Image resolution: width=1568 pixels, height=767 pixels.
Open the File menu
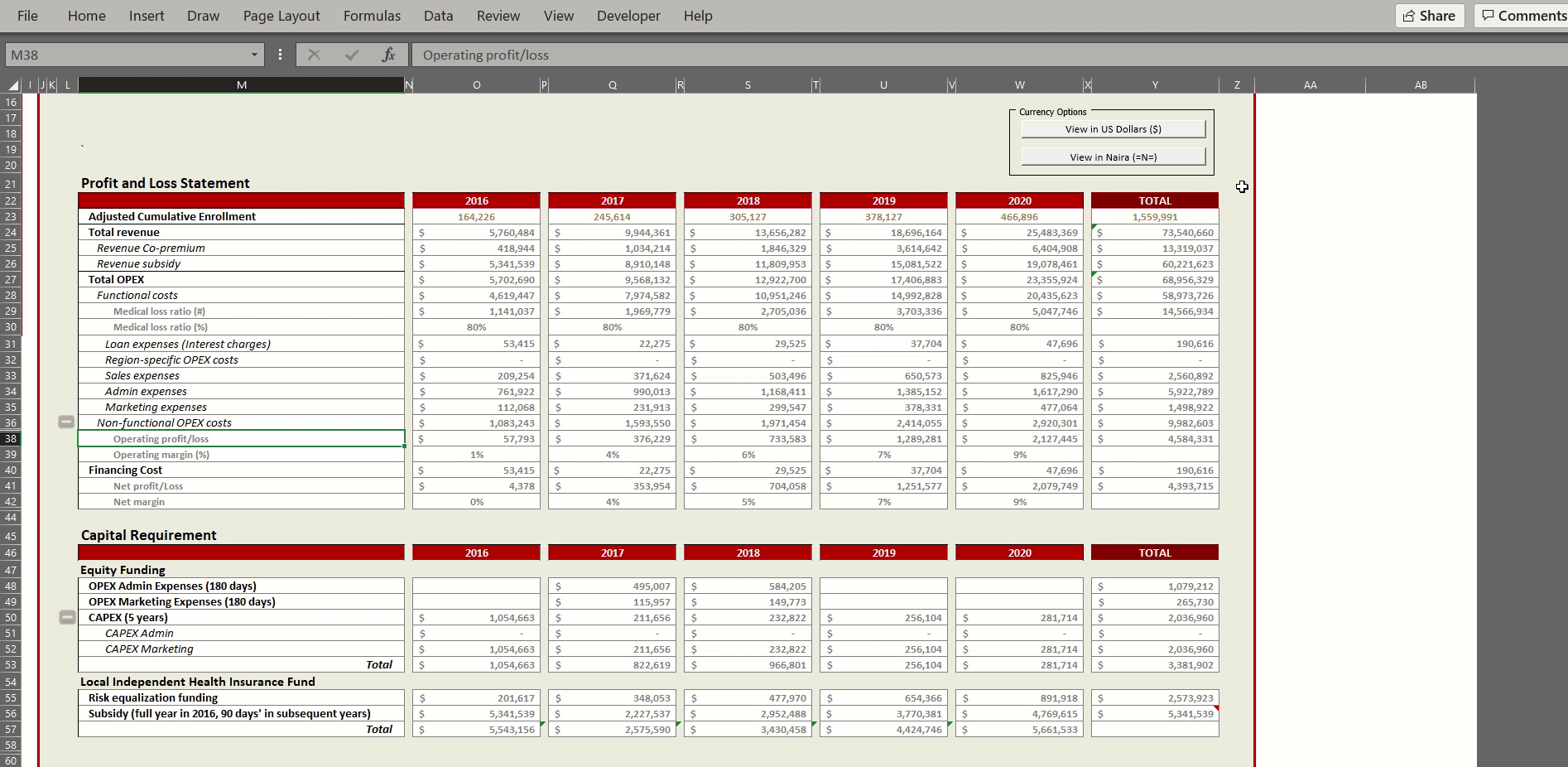tap(27, 16)
